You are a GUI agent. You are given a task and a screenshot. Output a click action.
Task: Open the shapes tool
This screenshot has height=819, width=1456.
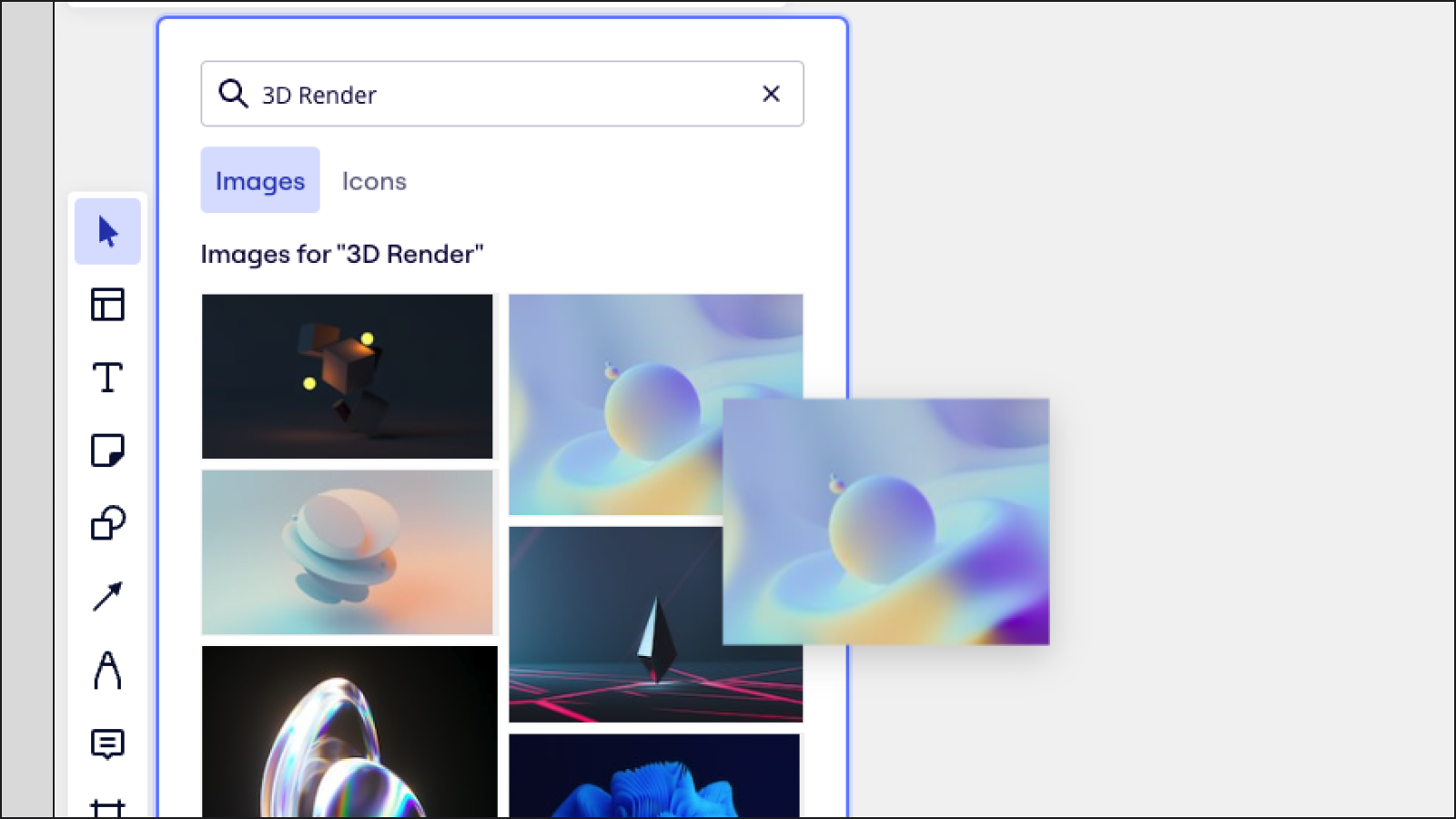tap(107, 522)
